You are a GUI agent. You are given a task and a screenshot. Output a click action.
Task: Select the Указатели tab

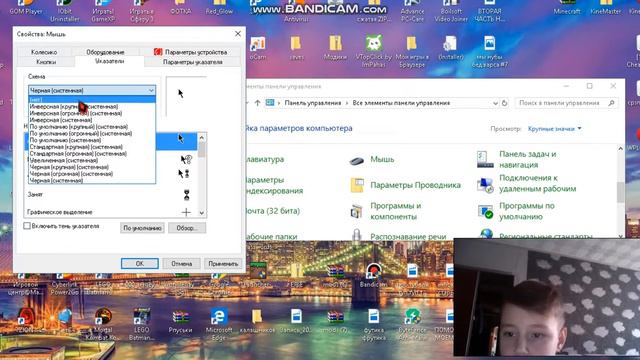(109, 61)
